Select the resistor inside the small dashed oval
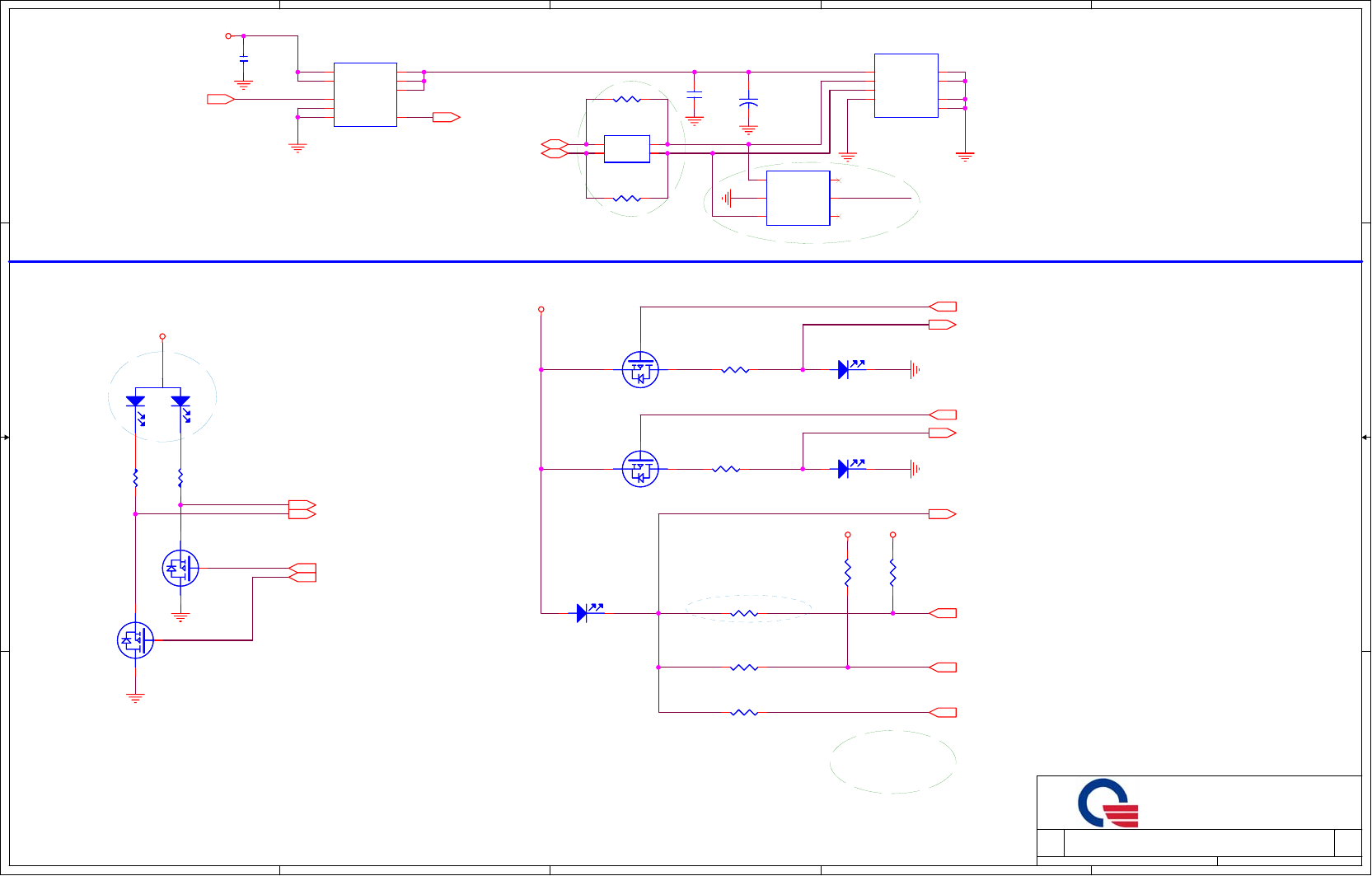This screenshot has width=1372, height=876. (x=744, y=613)
